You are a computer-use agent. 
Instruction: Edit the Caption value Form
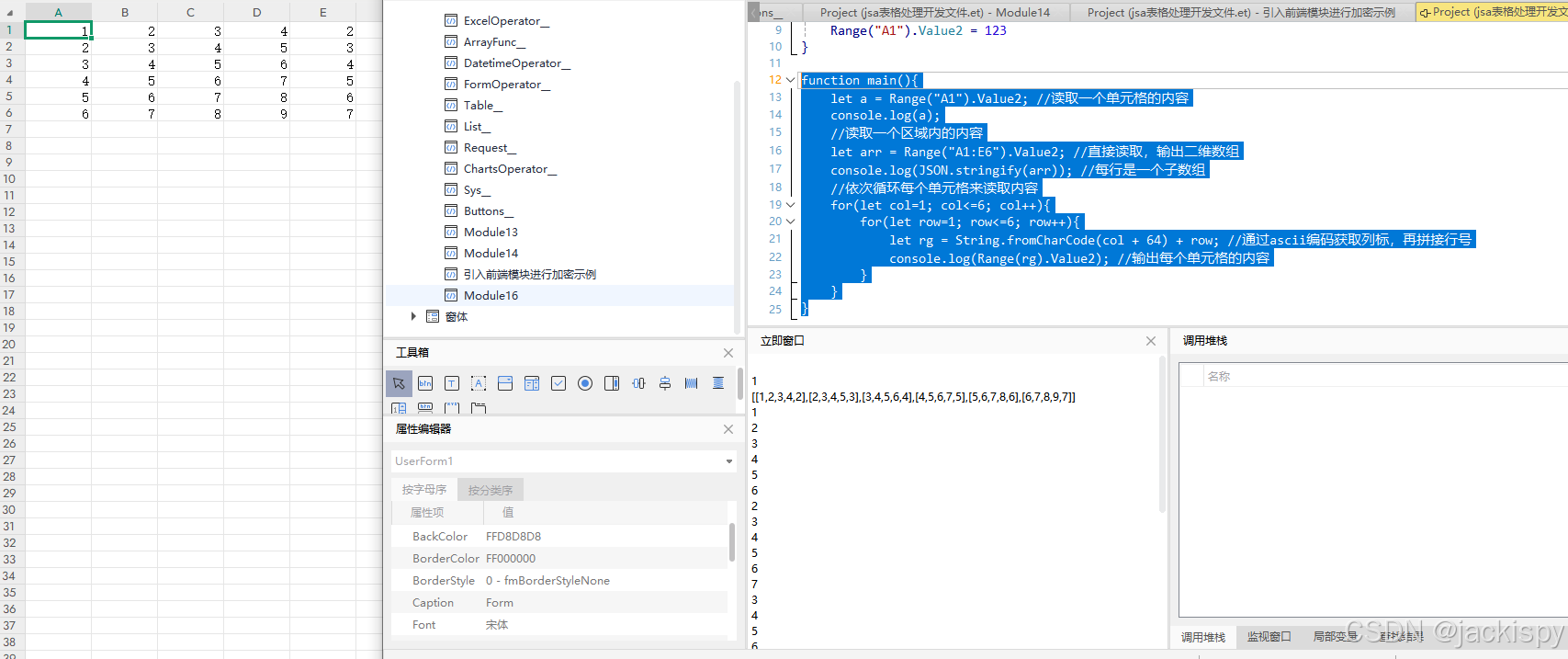coord(500,603)
